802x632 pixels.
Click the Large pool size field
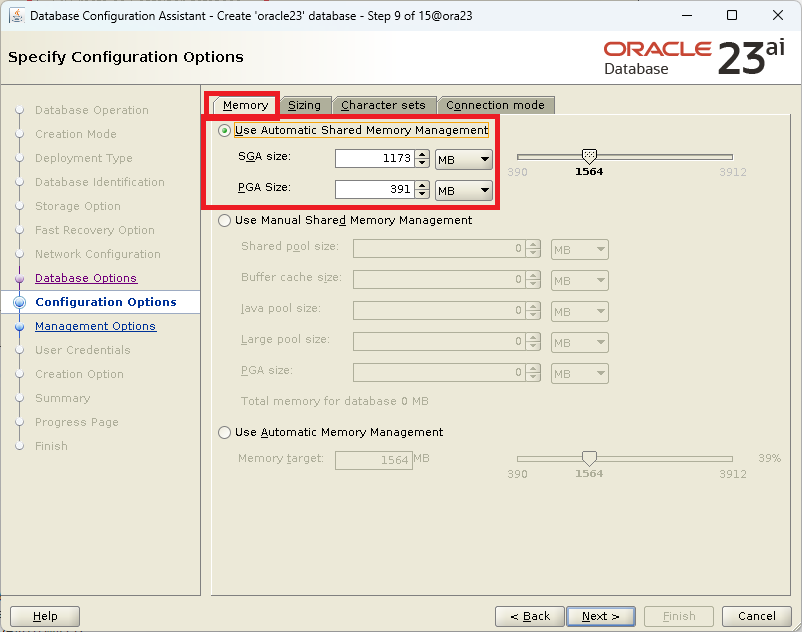[439, 341]
